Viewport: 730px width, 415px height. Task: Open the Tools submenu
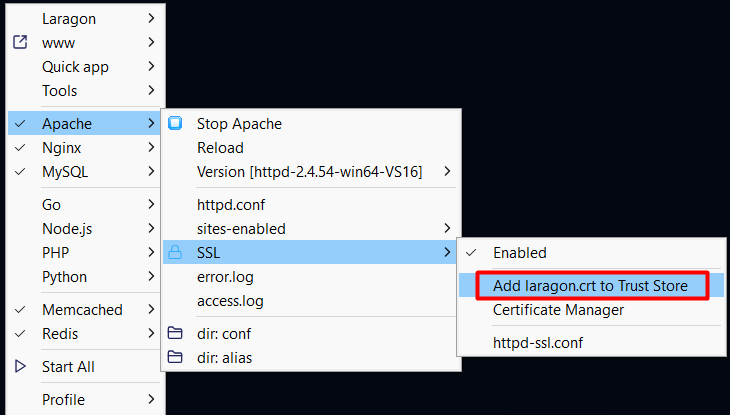[x=60, y=91]
